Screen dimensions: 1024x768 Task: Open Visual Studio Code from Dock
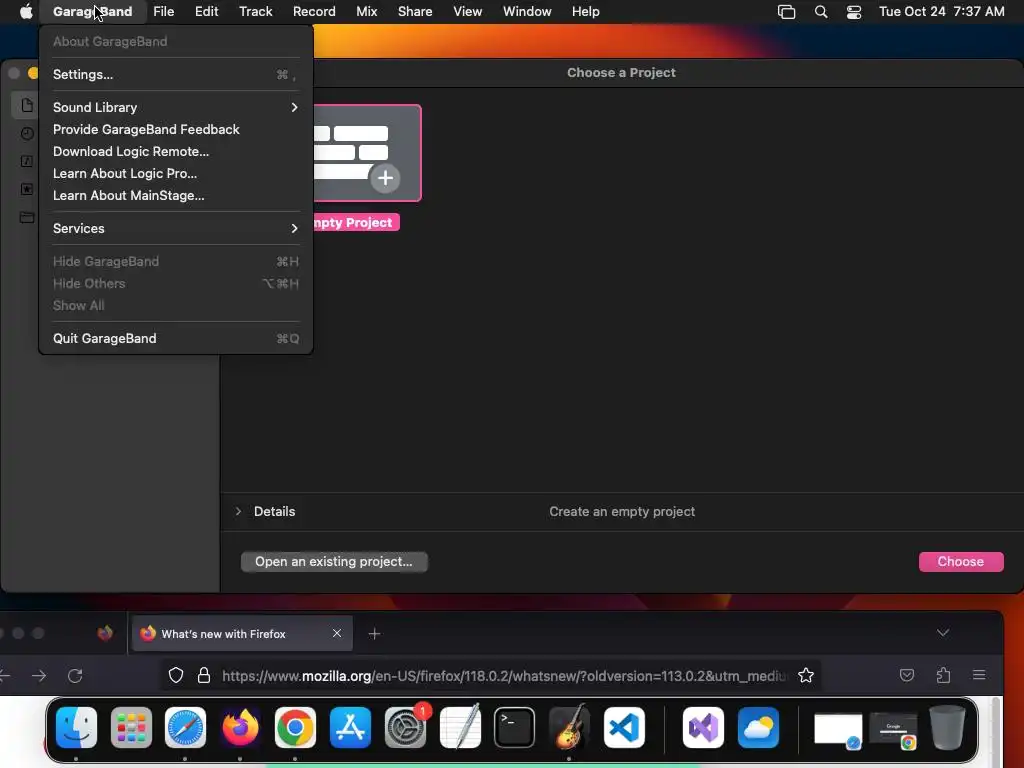624,727
